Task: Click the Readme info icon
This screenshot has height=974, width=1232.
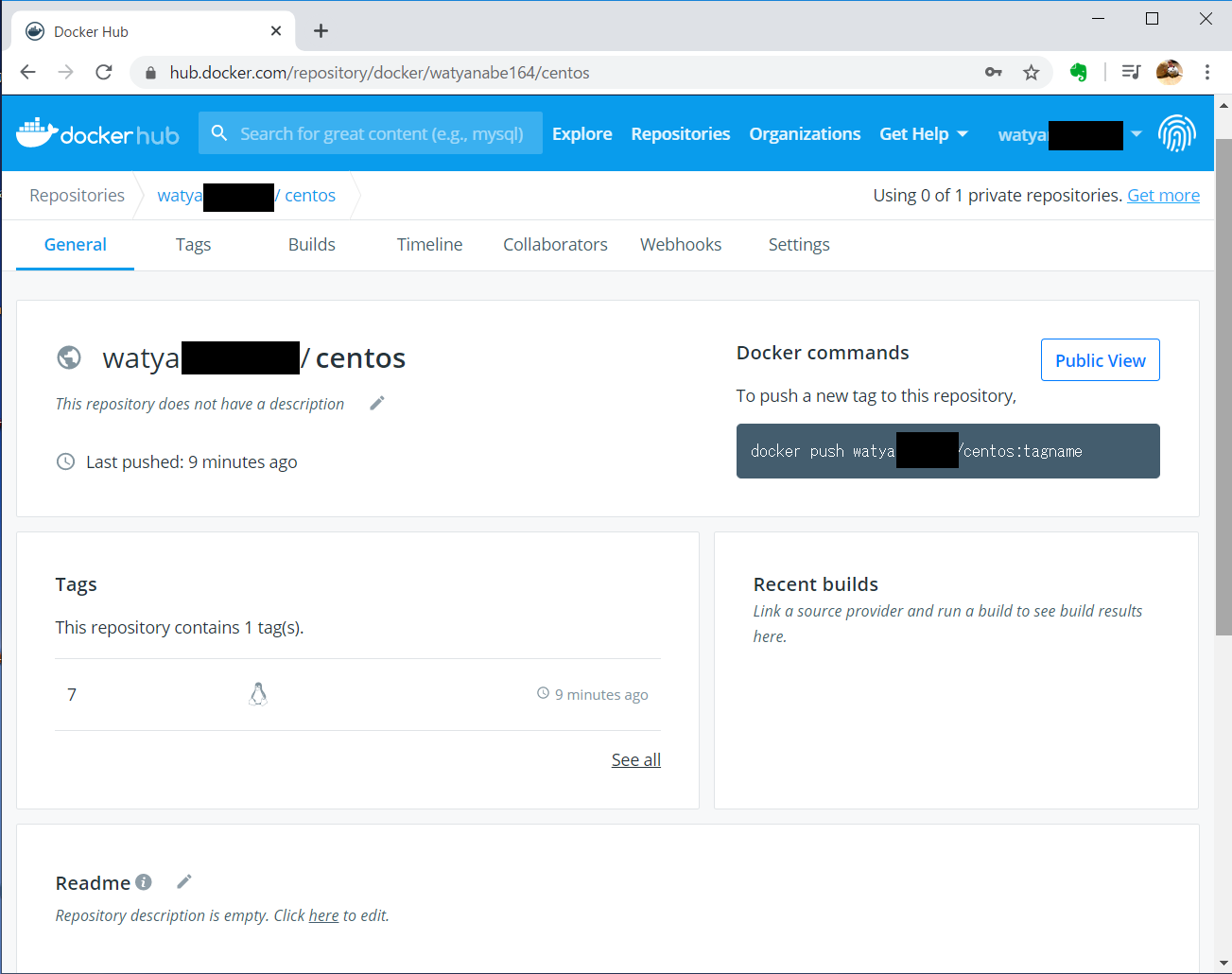Action: [x=144, y=881]
